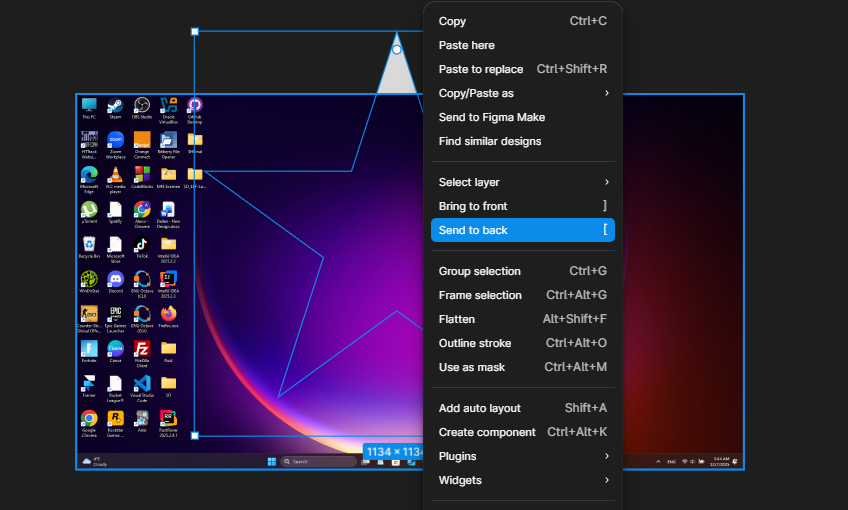Click the Windows Start button in image

271,462
